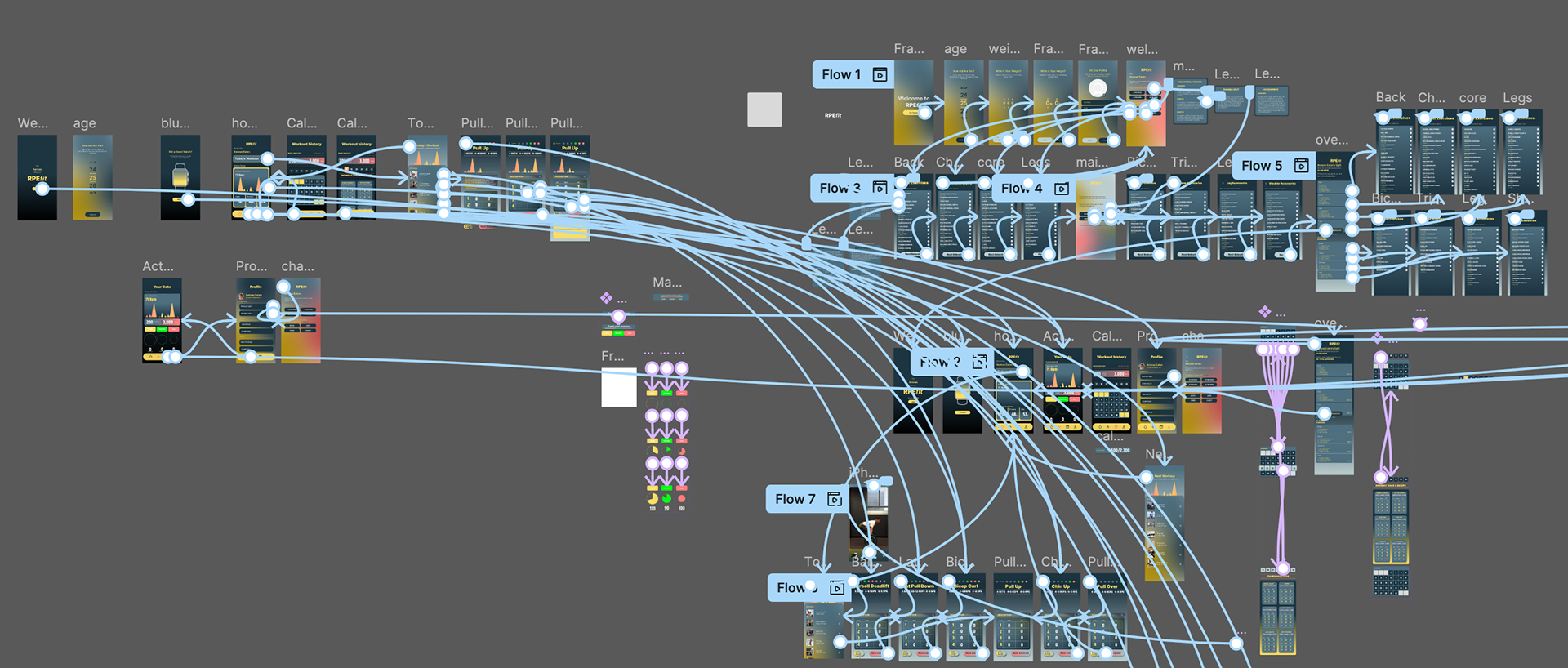Screen dimensions: 1568x668
Task: Click the small RPEfit logo text near Flow 1
Action: tap(833, 115)
